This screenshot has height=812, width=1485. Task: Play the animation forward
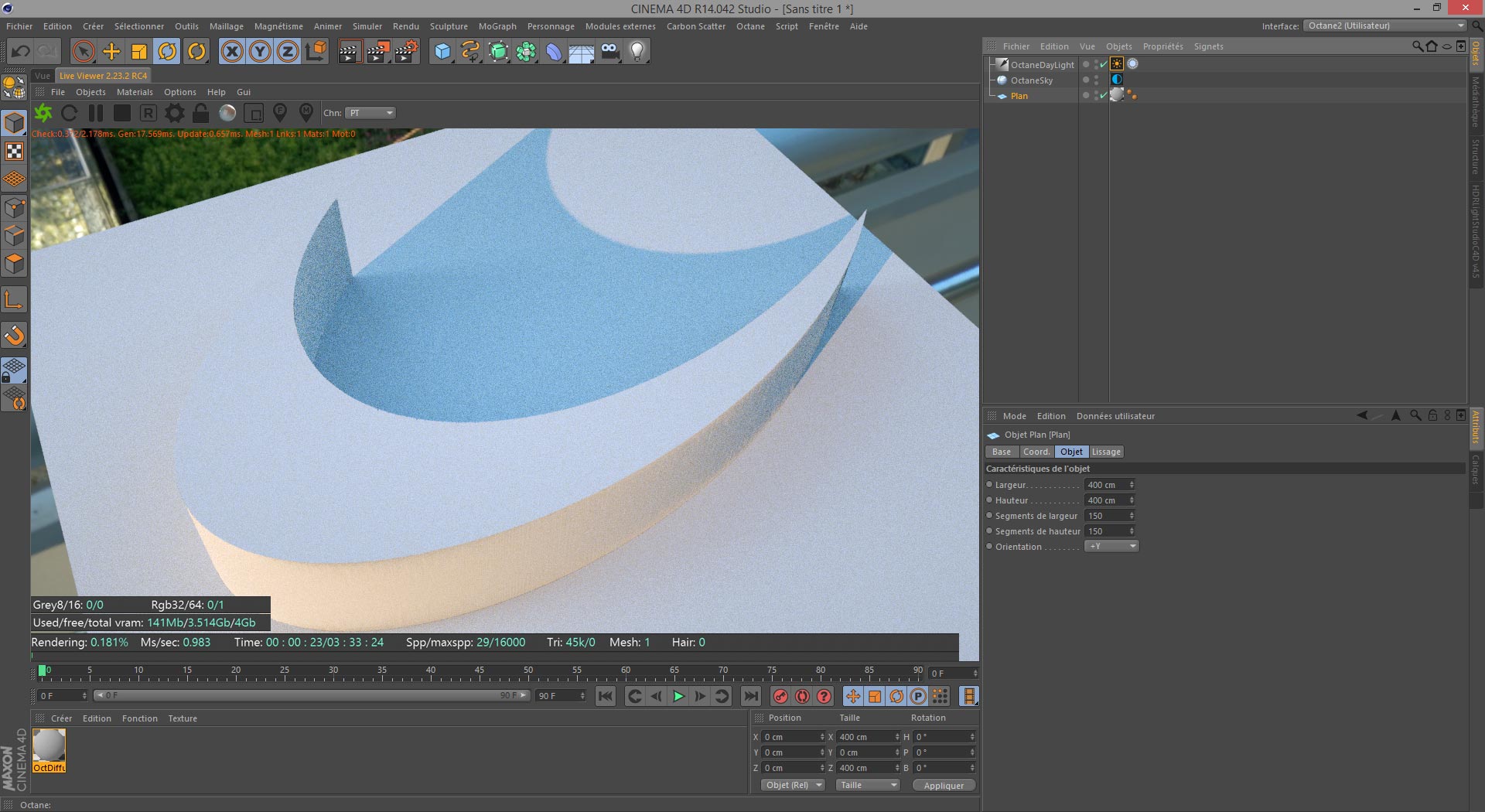678,696
